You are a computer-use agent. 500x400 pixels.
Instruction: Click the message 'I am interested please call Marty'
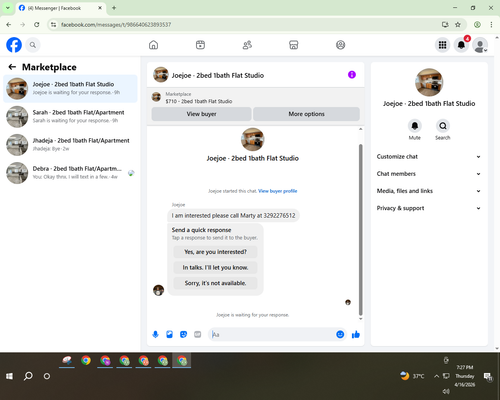tap(233, 216)
